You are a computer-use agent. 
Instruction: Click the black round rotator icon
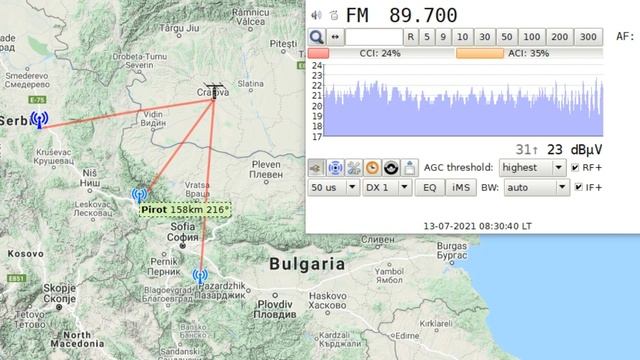click(x=391, y=168)
